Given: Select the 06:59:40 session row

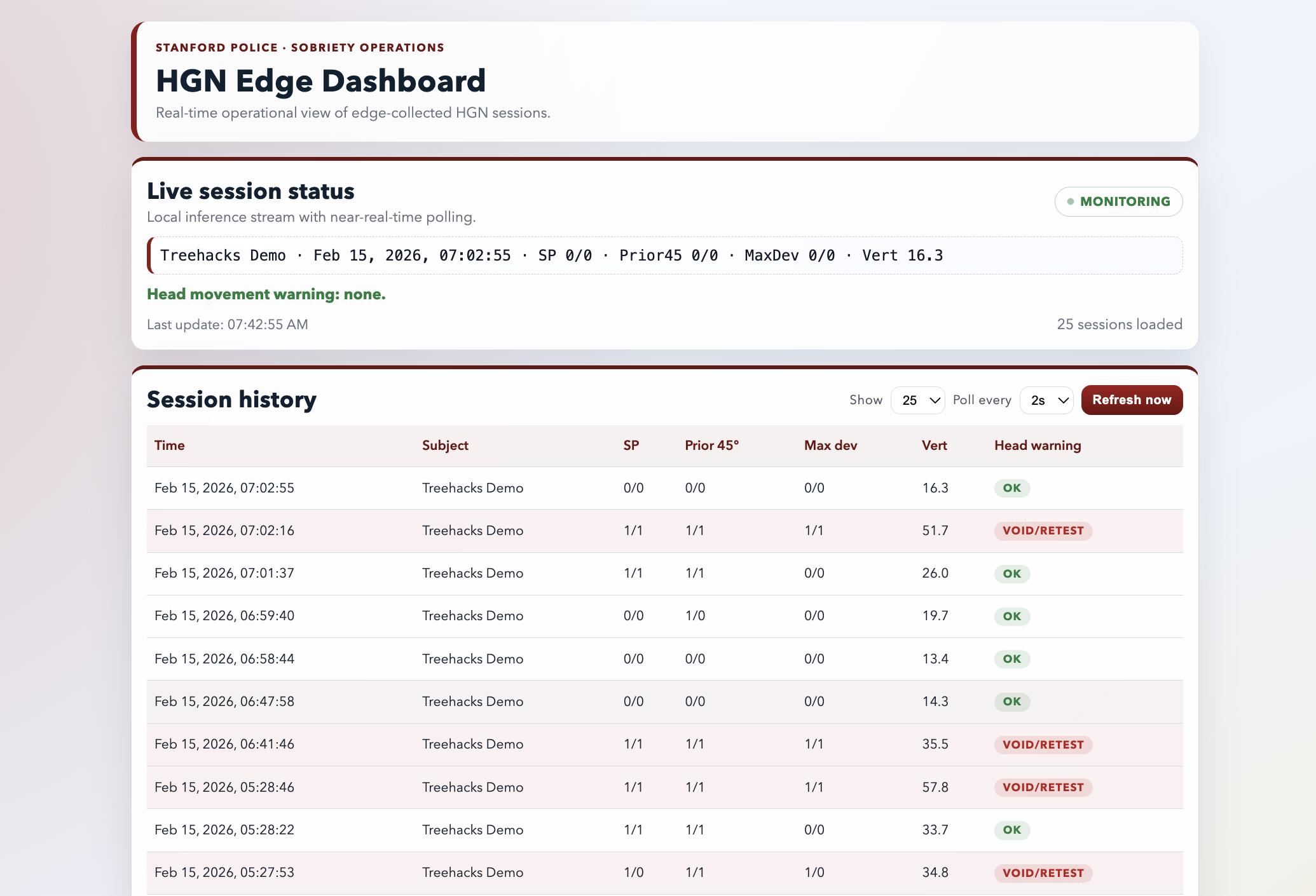Looking at the screenshot, I should (x=224, y=616).
